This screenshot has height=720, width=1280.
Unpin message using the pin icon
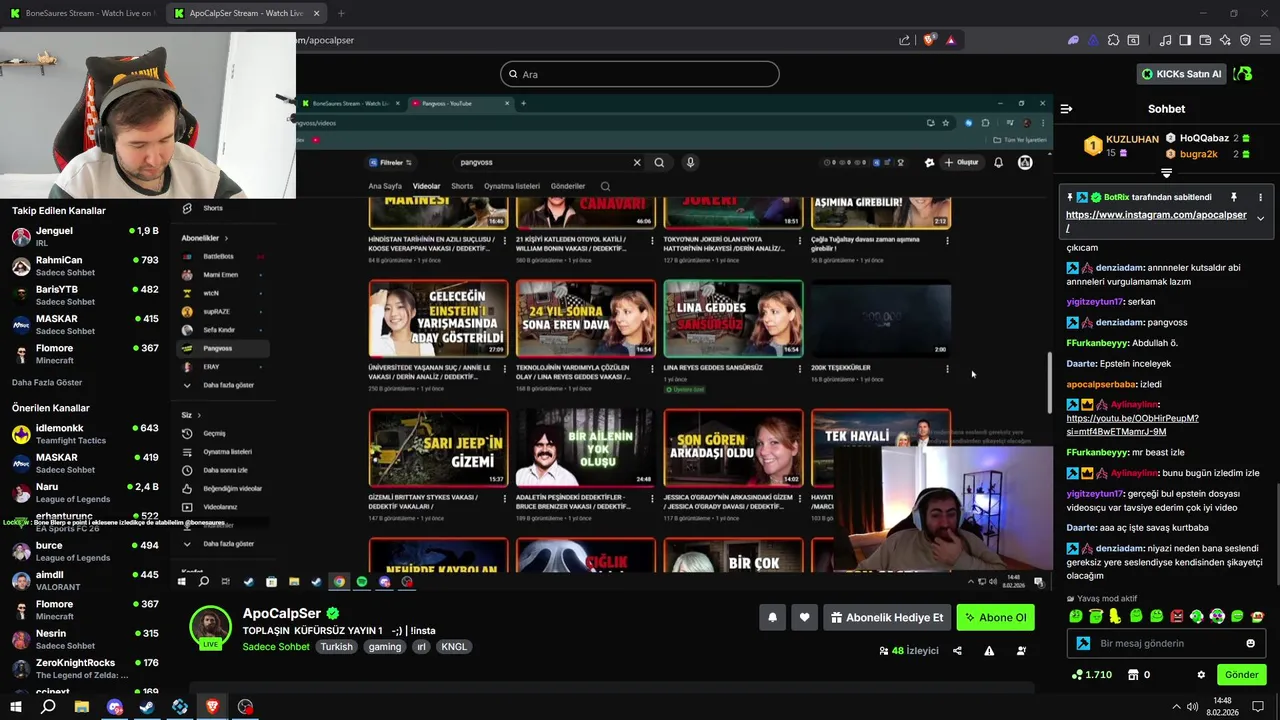click(1234, 197)
